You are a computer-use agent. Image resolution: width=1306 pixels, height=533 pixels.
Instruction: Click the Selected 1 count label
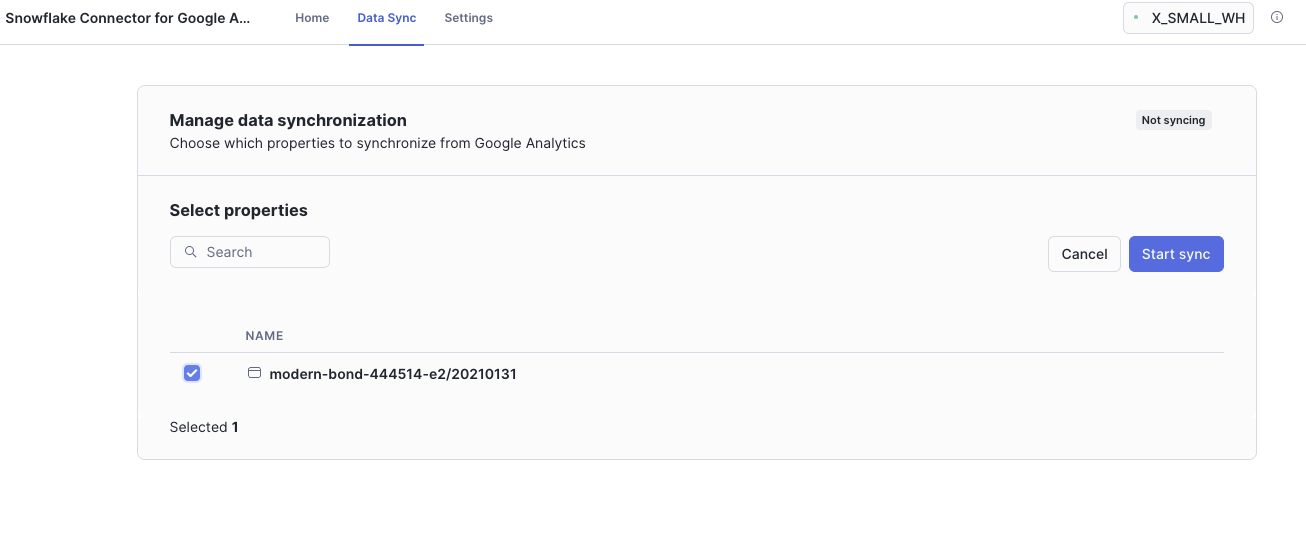[x=204, y=427]
